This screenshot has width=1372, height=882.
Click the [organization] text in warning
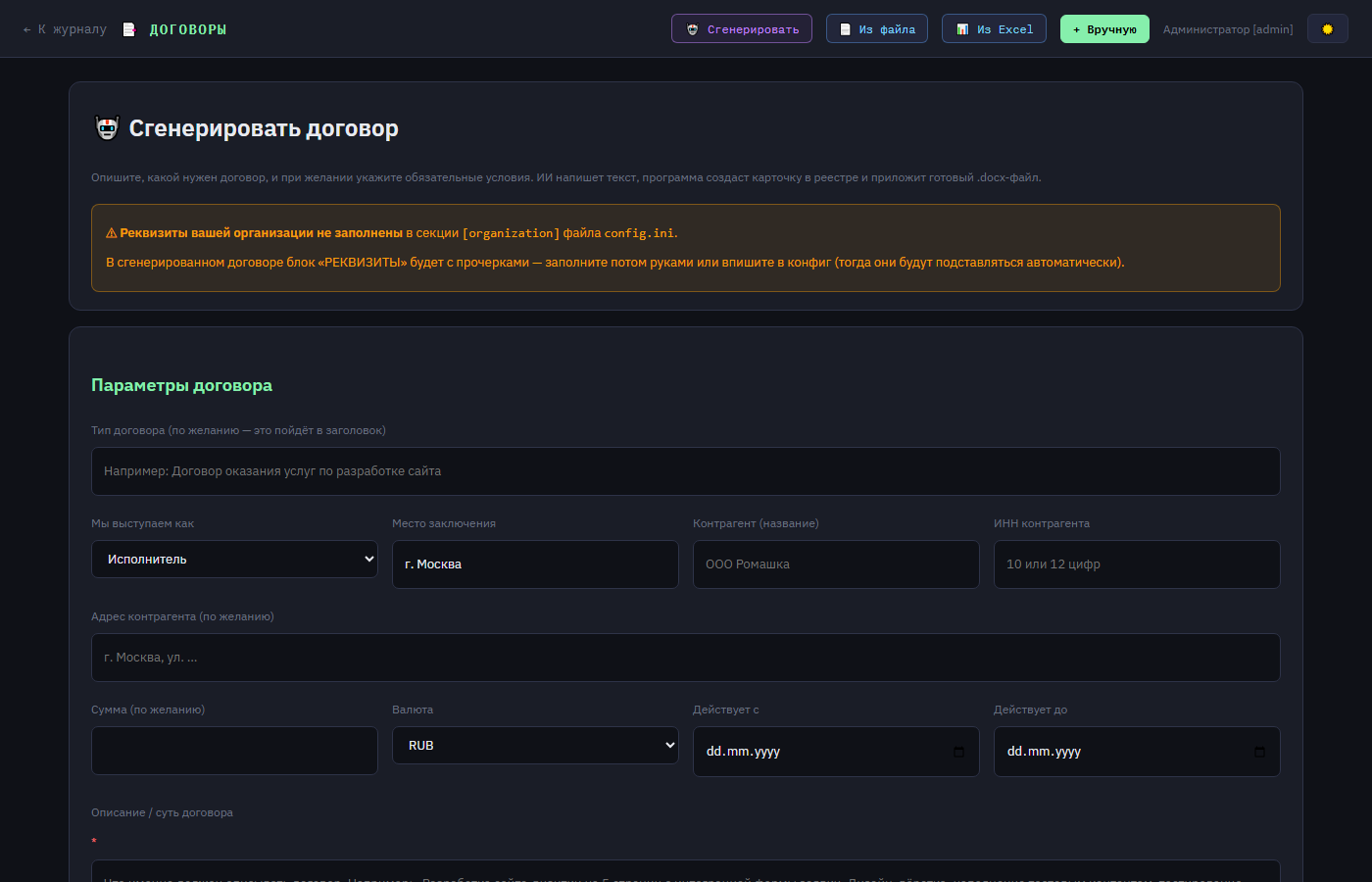coord(511,233)
